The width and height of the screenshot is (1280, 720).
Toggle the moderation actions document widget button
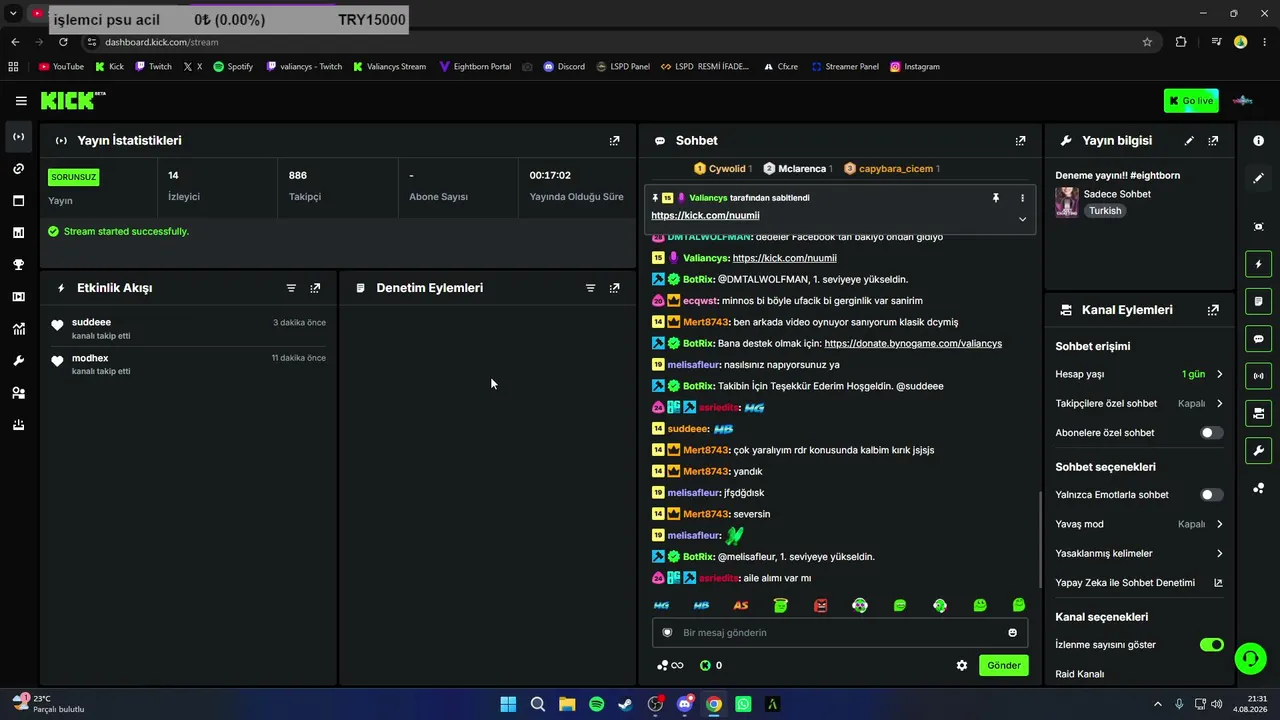[1258, 301]
